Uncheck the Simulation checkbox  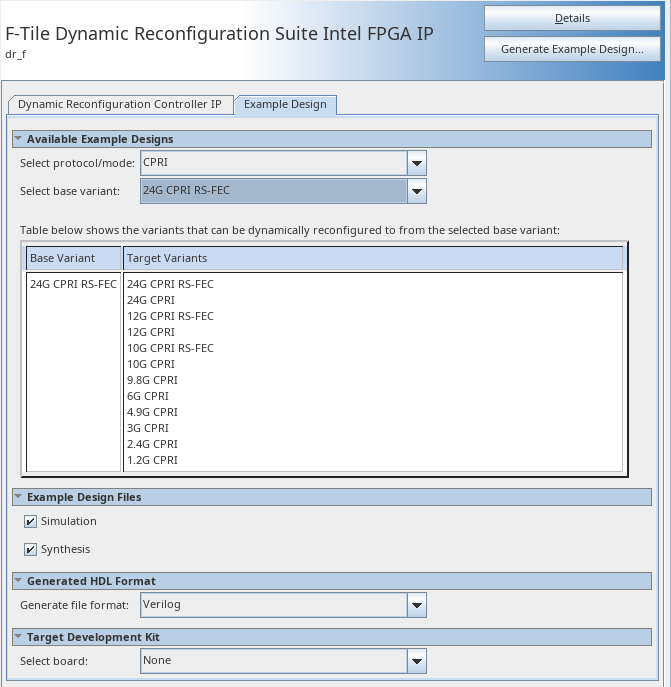point(30,521)
